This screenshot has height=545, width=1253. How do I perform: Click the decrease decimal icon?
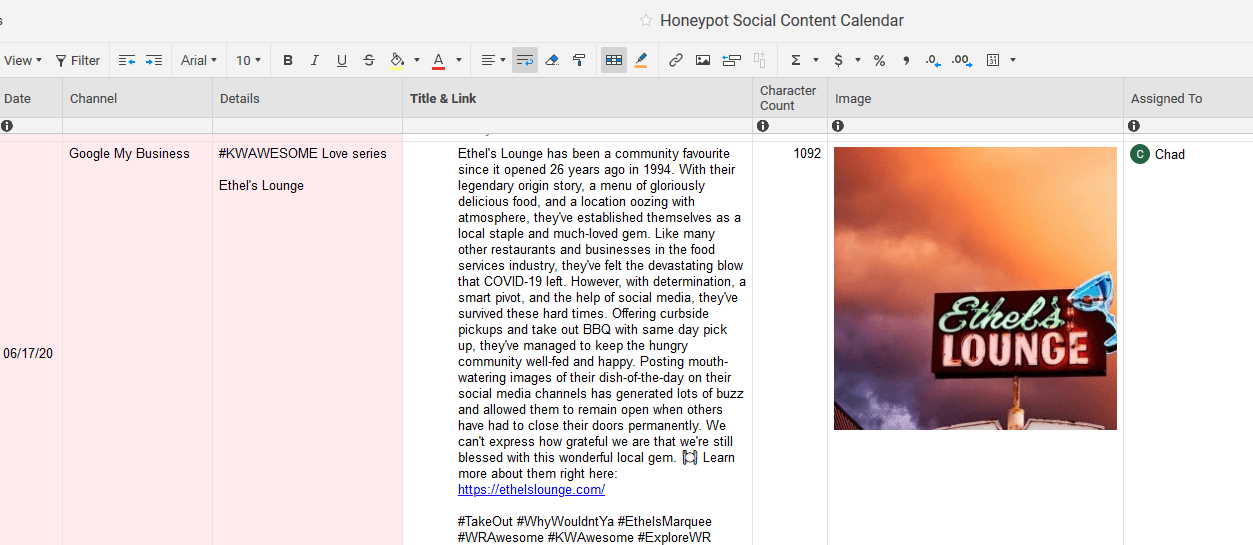tap(933, 60)
